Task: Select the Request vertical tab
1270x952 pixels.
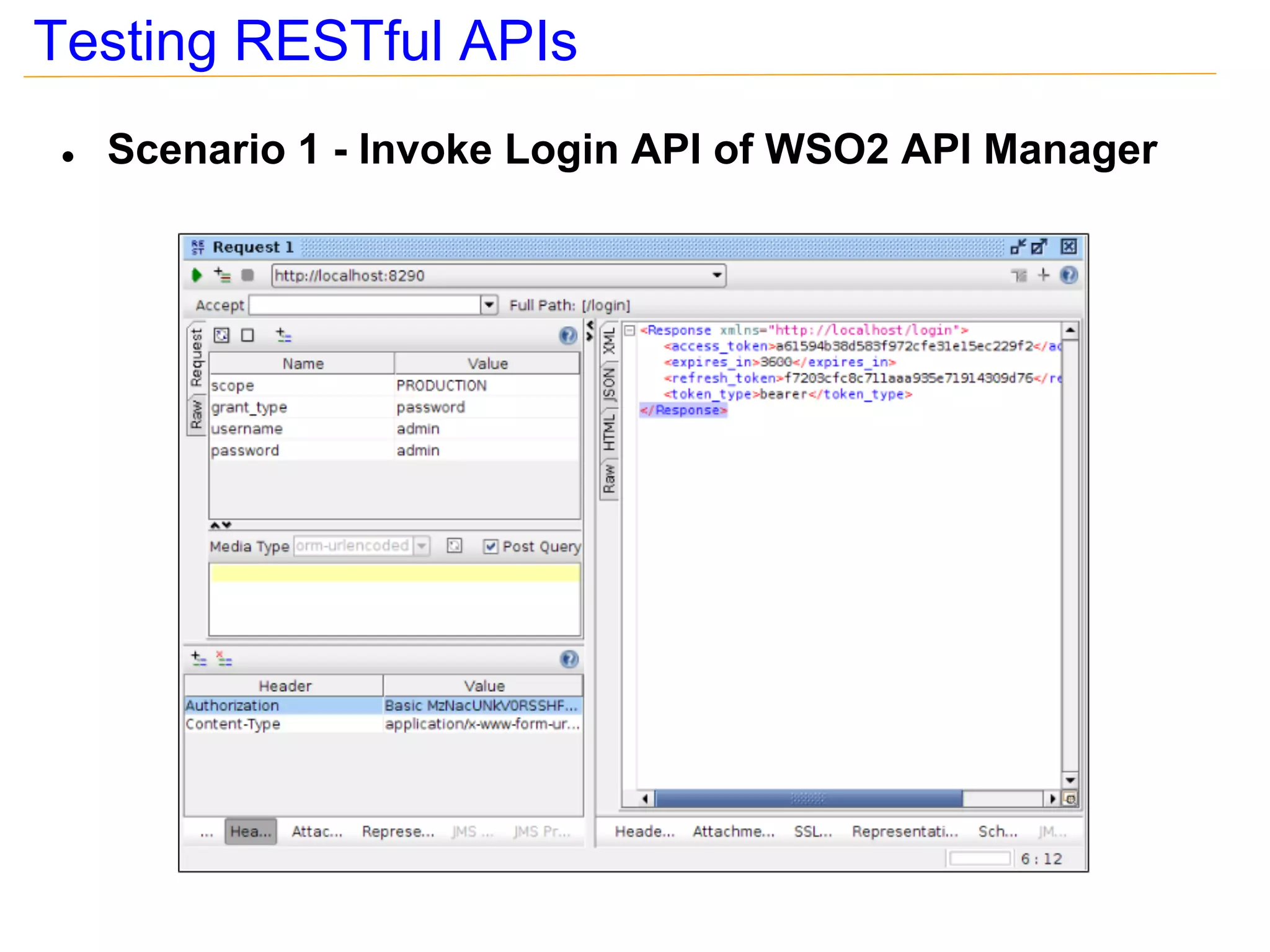Action: click(197, 358)
